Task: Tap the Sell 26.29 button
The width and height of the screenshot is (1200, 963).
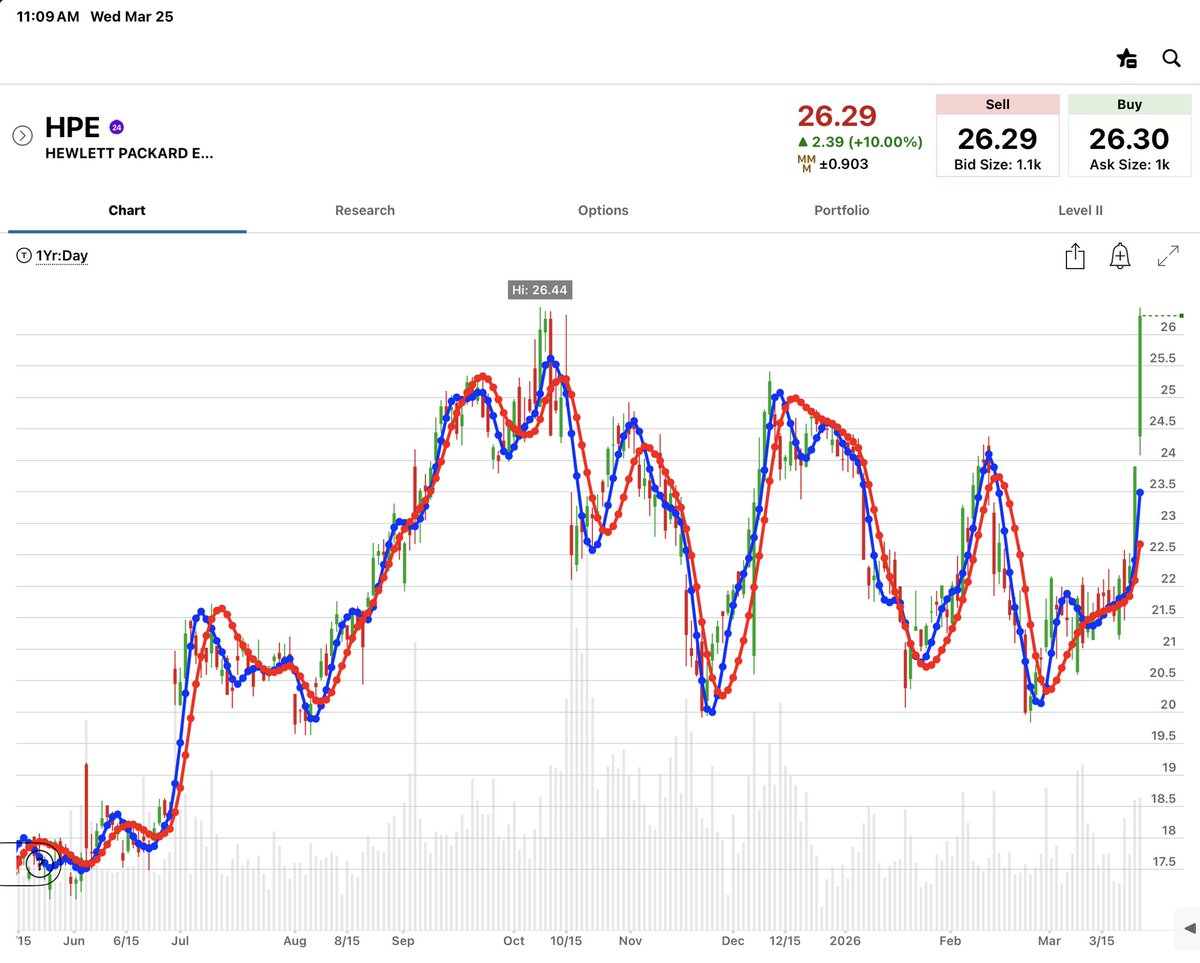Action: coord(997,136)
